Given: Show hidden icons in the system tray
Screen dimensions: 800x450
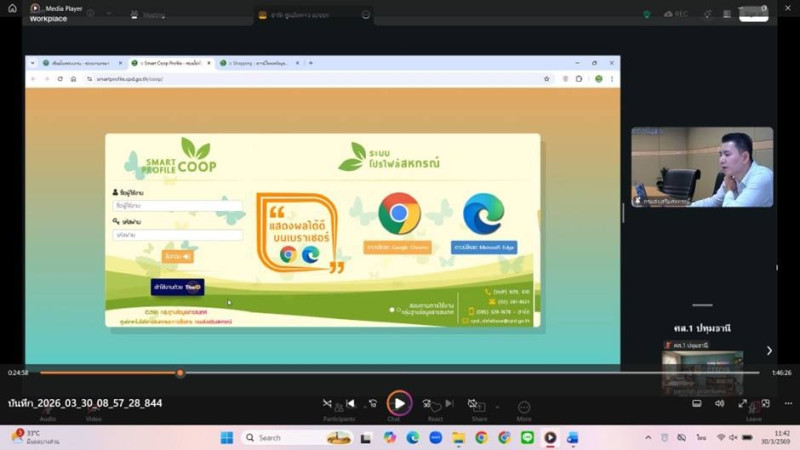Looking at the screenshot, I should [x=648, y=438].
